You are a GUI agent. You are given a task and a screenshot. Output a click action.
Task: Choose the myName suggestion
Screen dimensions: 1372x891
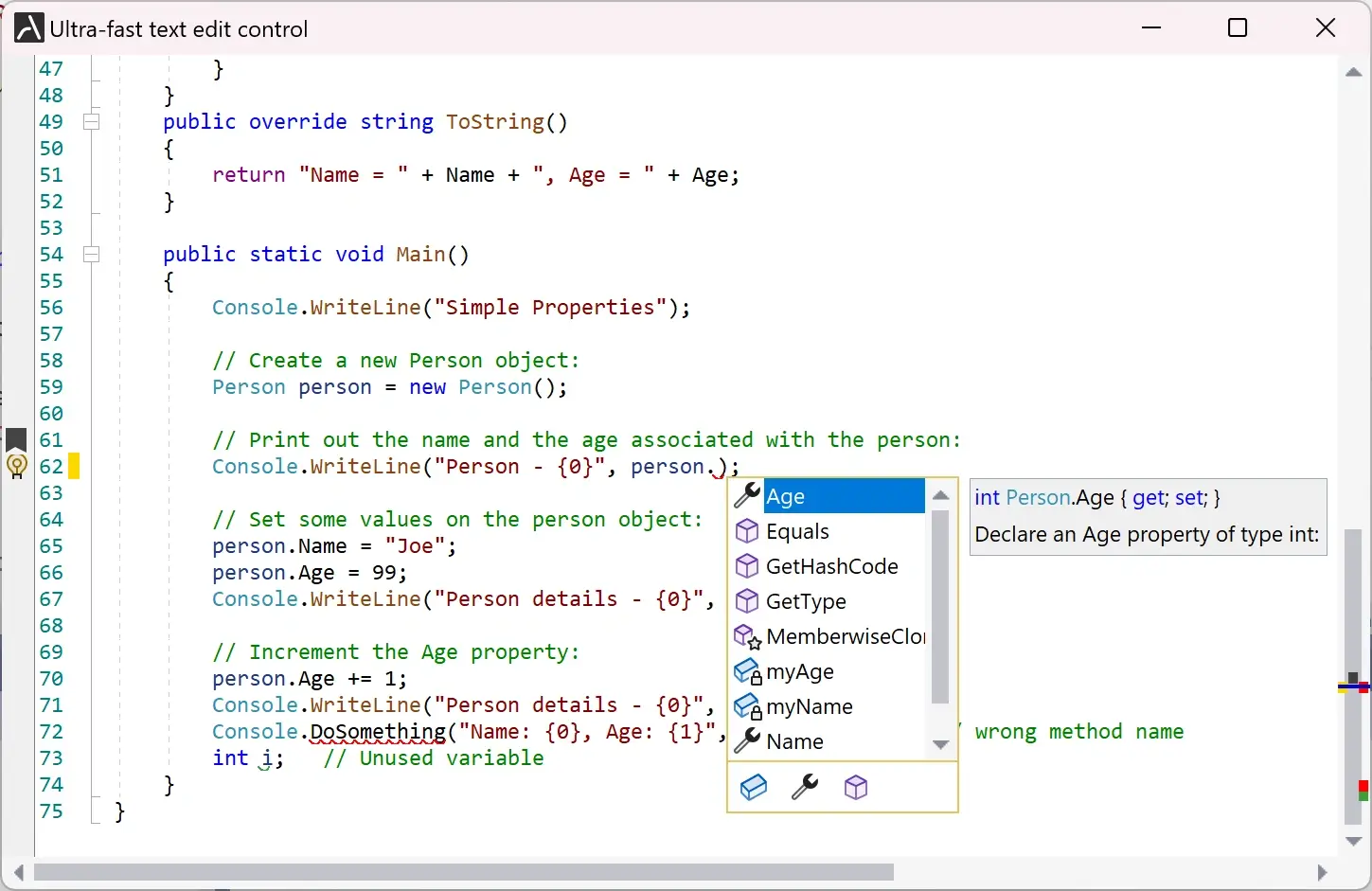point(810,706)
